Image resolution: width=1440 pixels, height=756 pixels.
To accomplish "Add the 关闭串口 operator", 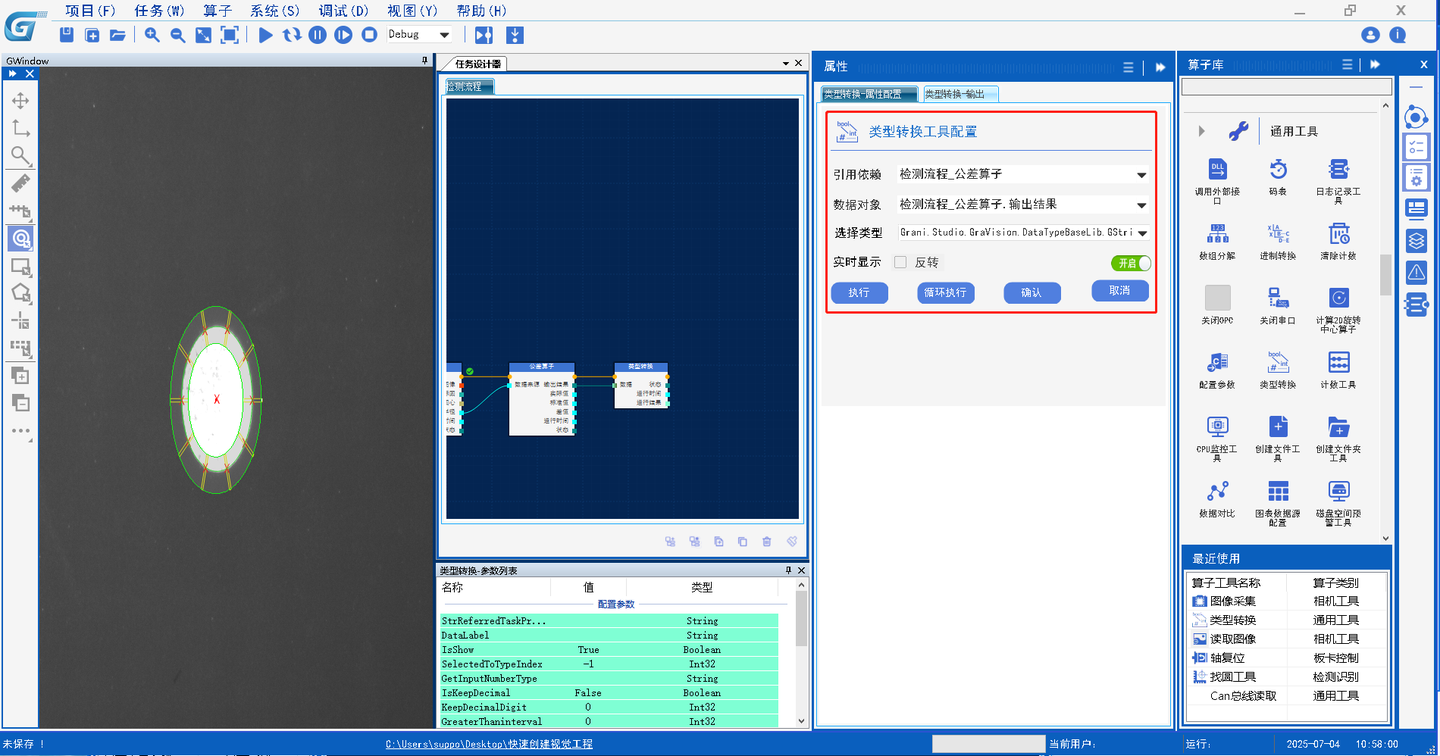I will coord(1278,305).
